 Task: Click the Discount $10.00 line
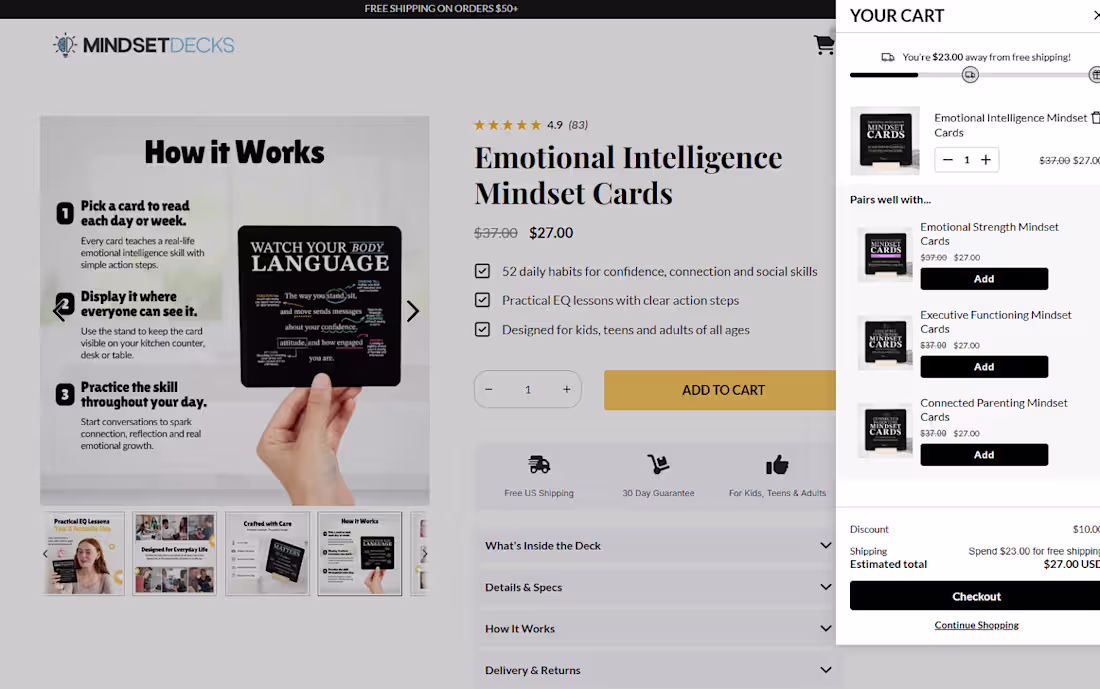pos(974,529)
